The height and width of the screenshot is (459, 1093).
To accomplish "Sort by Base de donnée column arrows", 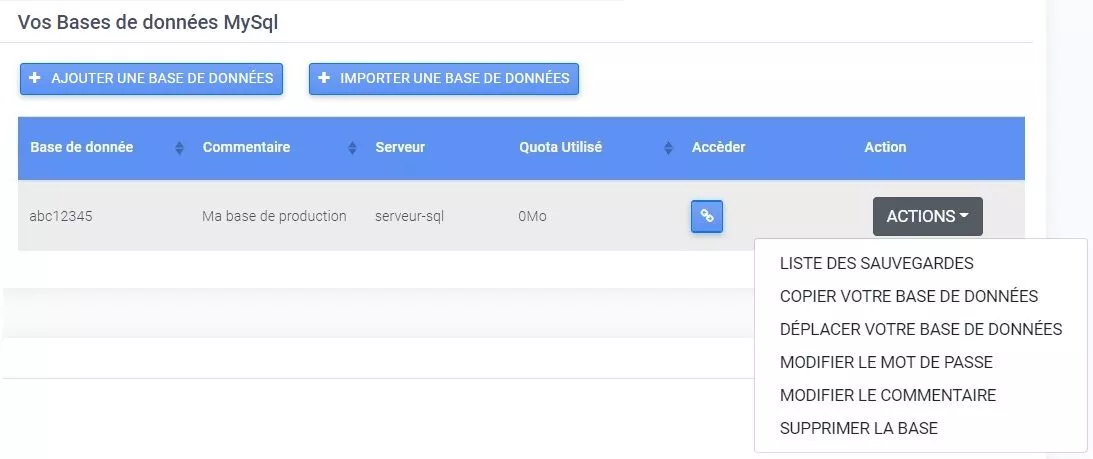I will 179,148.
